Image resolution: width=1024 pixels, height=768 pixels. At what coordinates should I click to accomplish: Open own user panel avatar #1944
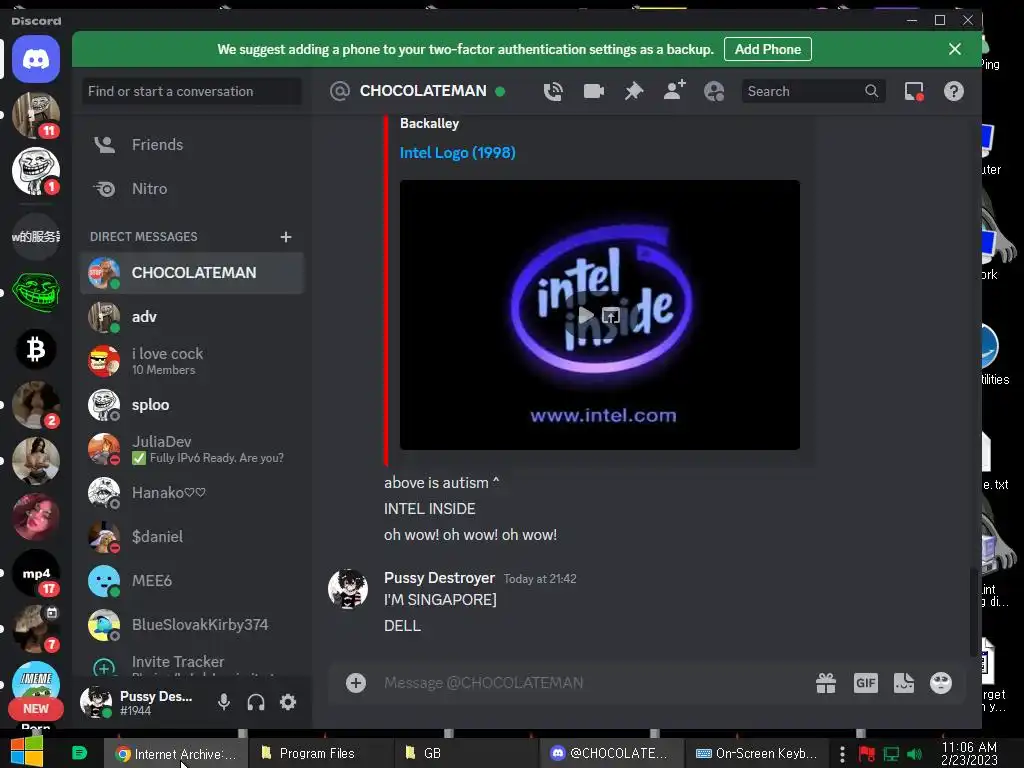pos(97,702)
